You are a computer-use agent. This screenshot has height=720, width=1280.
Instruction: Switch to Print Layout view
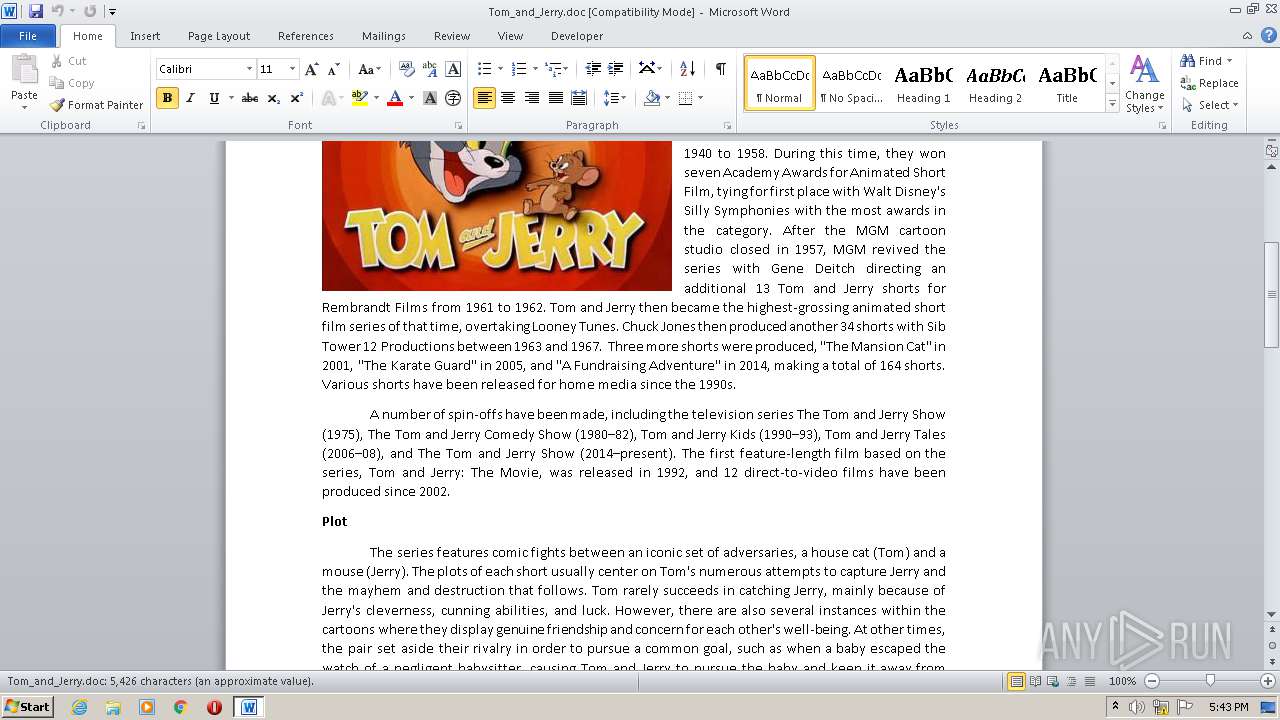tap(1016, 681)
